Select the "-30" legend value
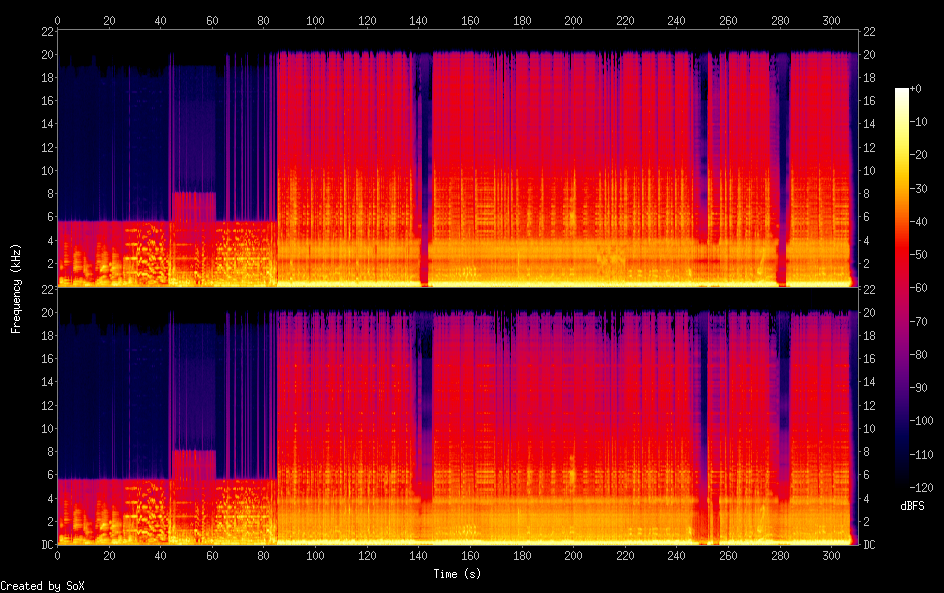 click(x=918, y=188)
